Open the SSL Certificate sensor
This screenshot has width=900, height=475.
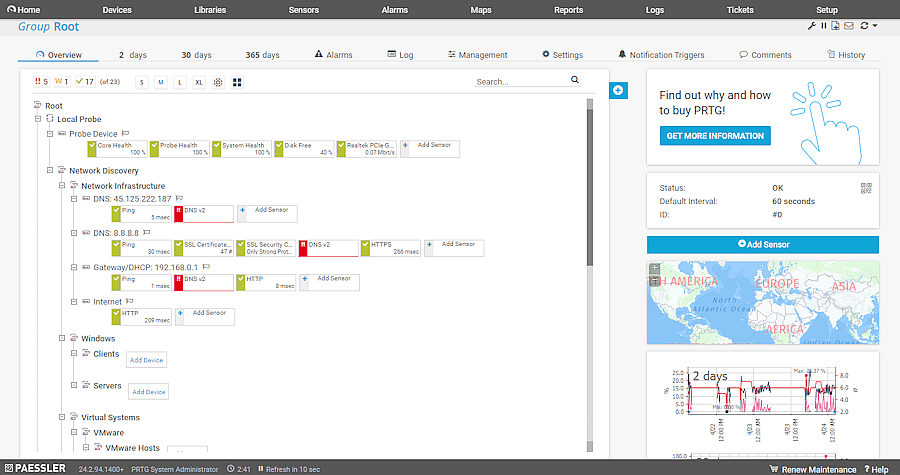click(x=204, y=248)
